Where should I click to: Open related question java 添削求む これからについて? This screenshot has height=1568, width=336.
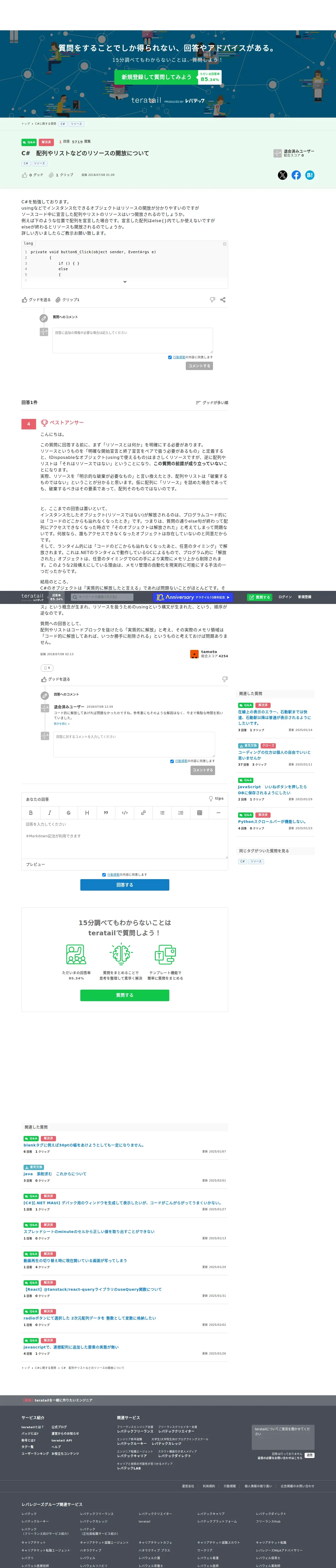[55, 1174]
